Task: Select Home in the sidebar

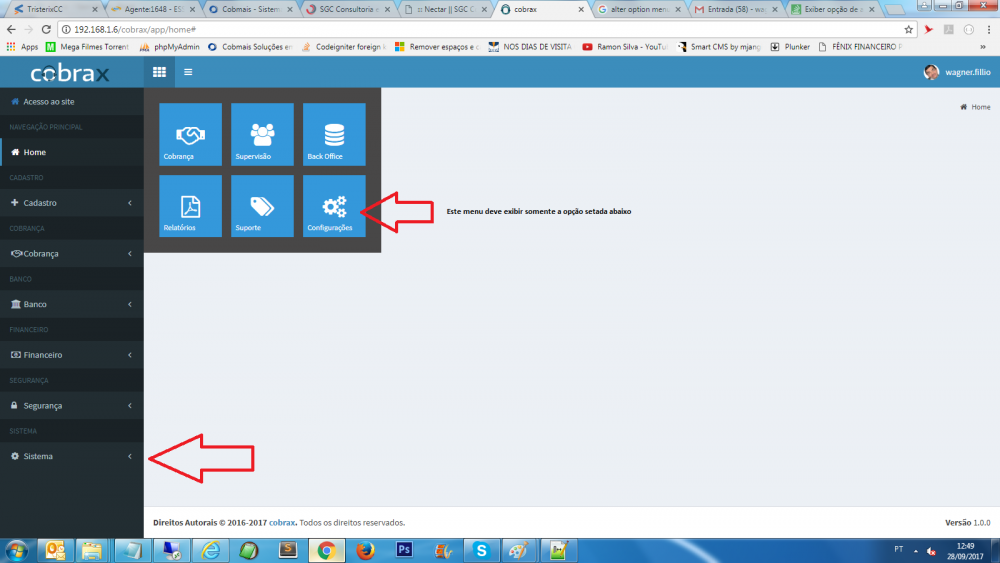Action: (x=34, y=152)
